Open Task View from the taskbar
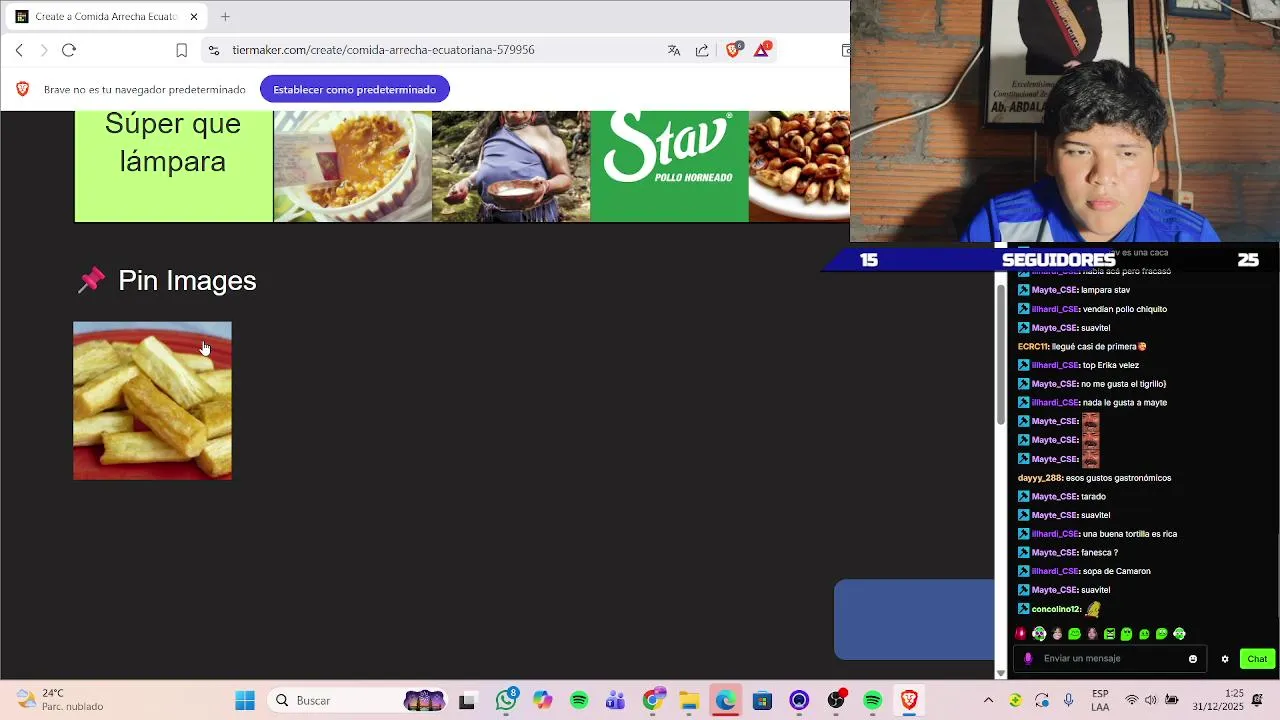Screen dimensions: 1280x720 click(467, 700)
